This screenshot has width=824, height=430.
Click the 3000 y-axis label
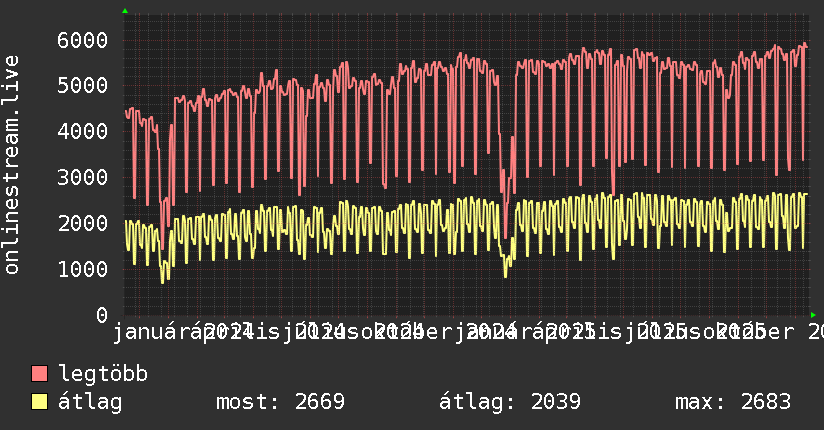[83, 177]
